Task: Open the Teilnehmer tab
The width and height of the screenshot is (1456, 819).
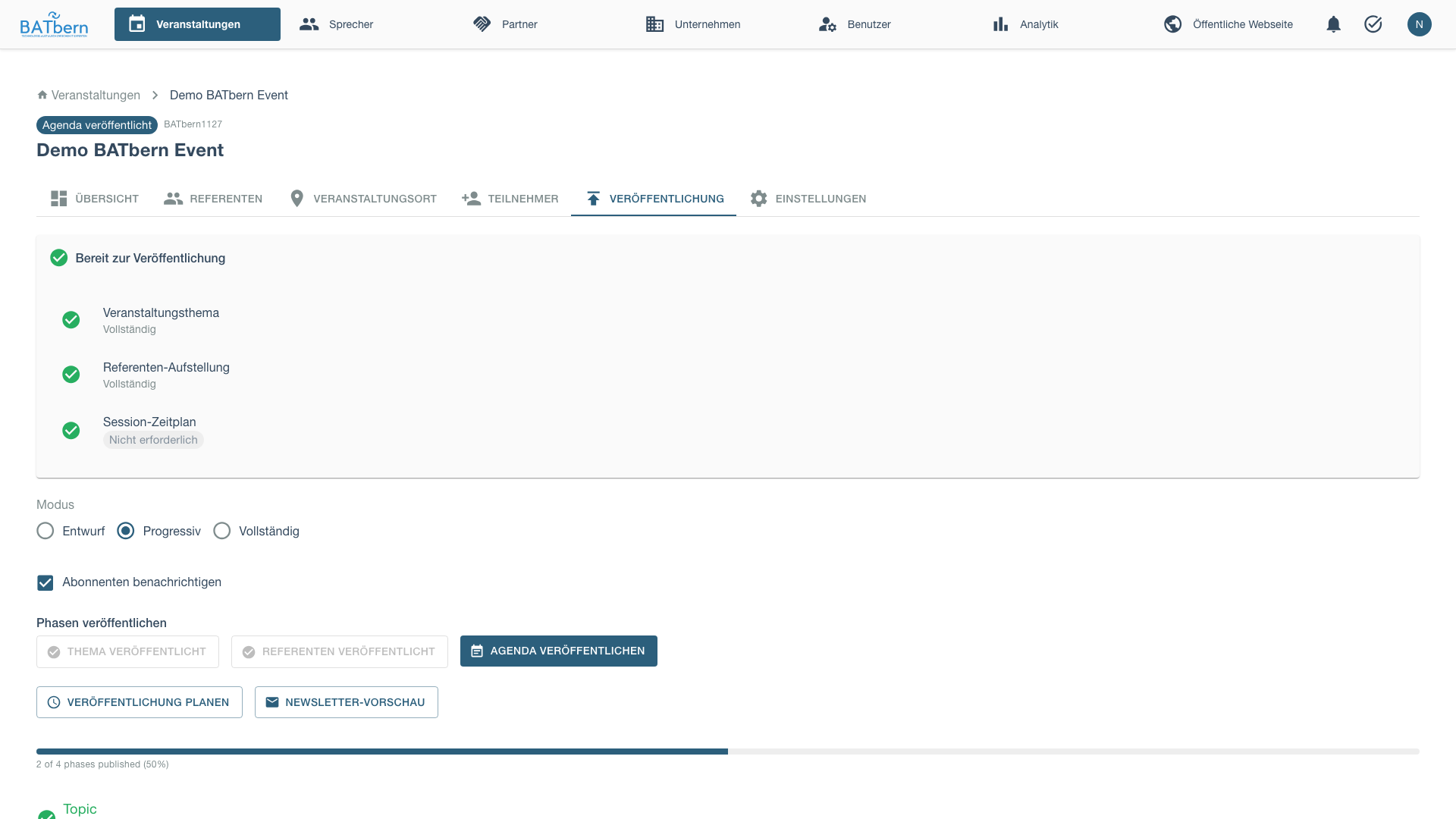Action: 510,199
